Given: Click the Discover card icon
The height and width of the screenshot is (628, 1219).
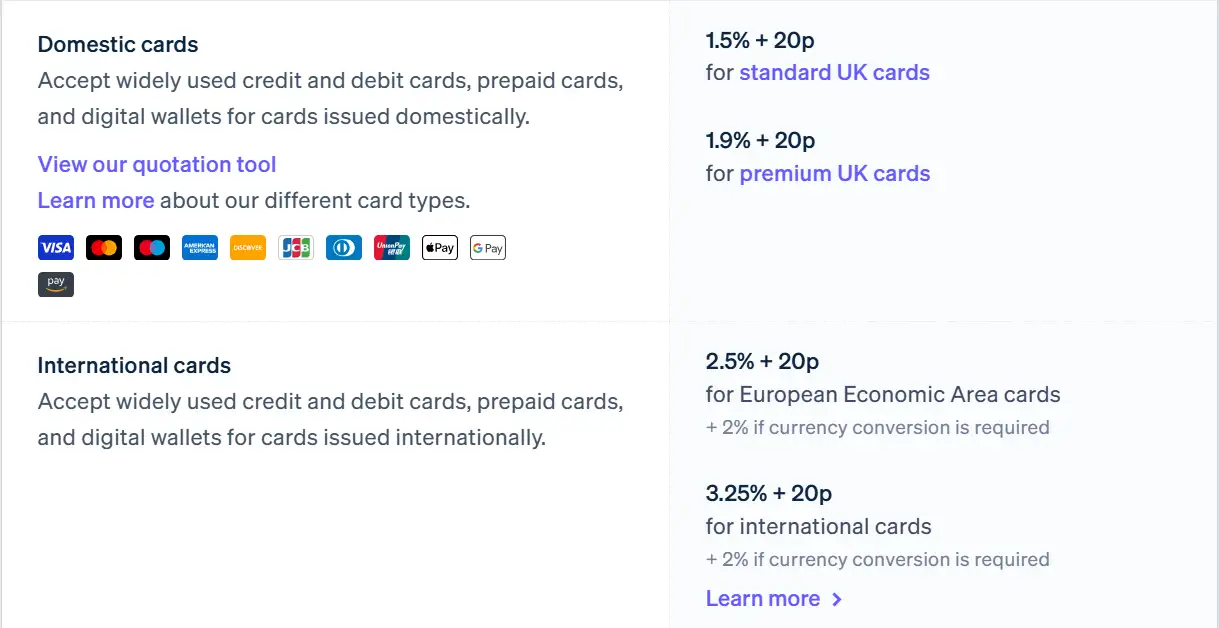Looking at the screenshot, I should [248, 248].
